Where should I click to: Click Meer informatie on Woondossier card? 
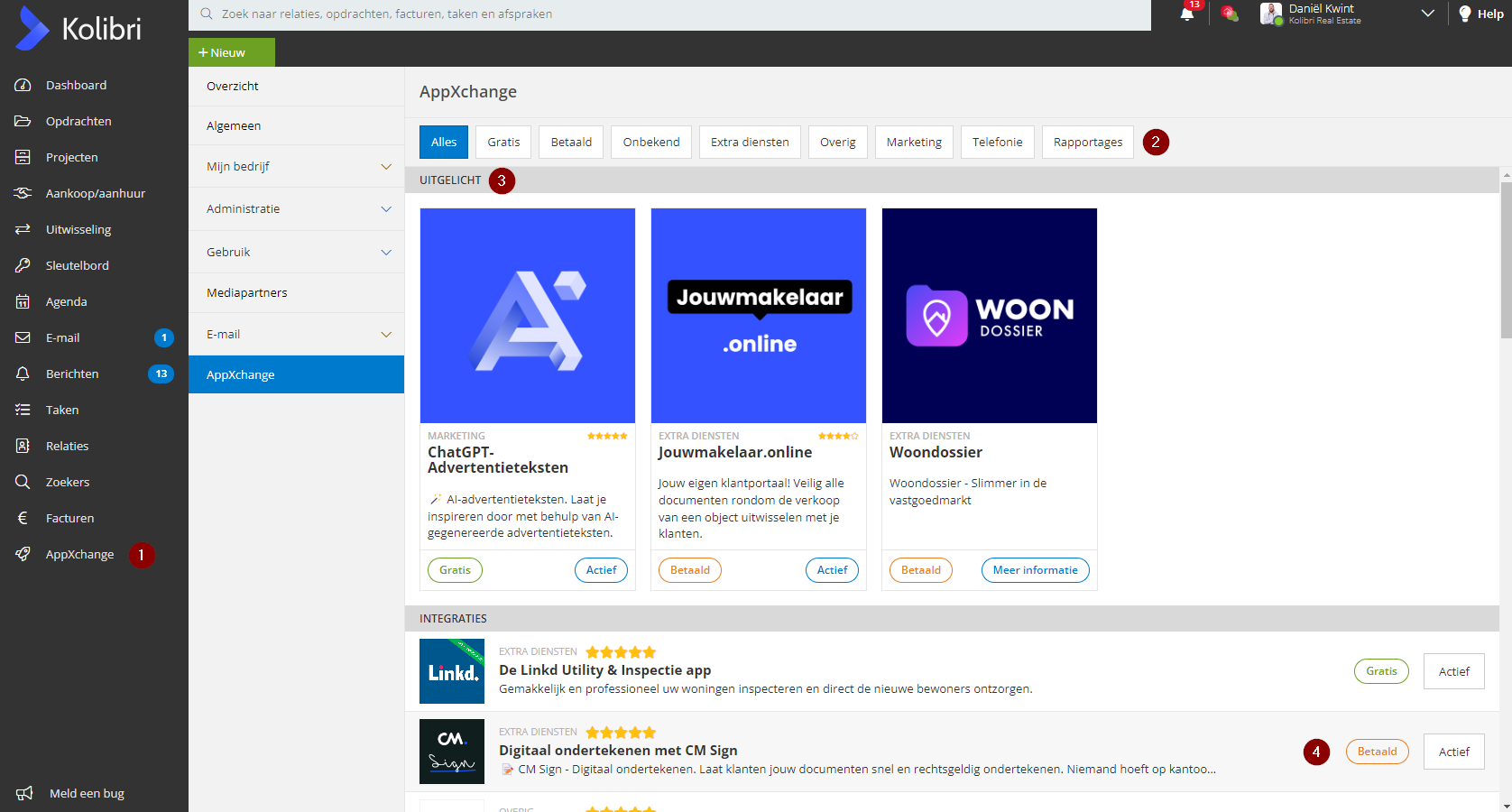click(x=1036, y=570)
